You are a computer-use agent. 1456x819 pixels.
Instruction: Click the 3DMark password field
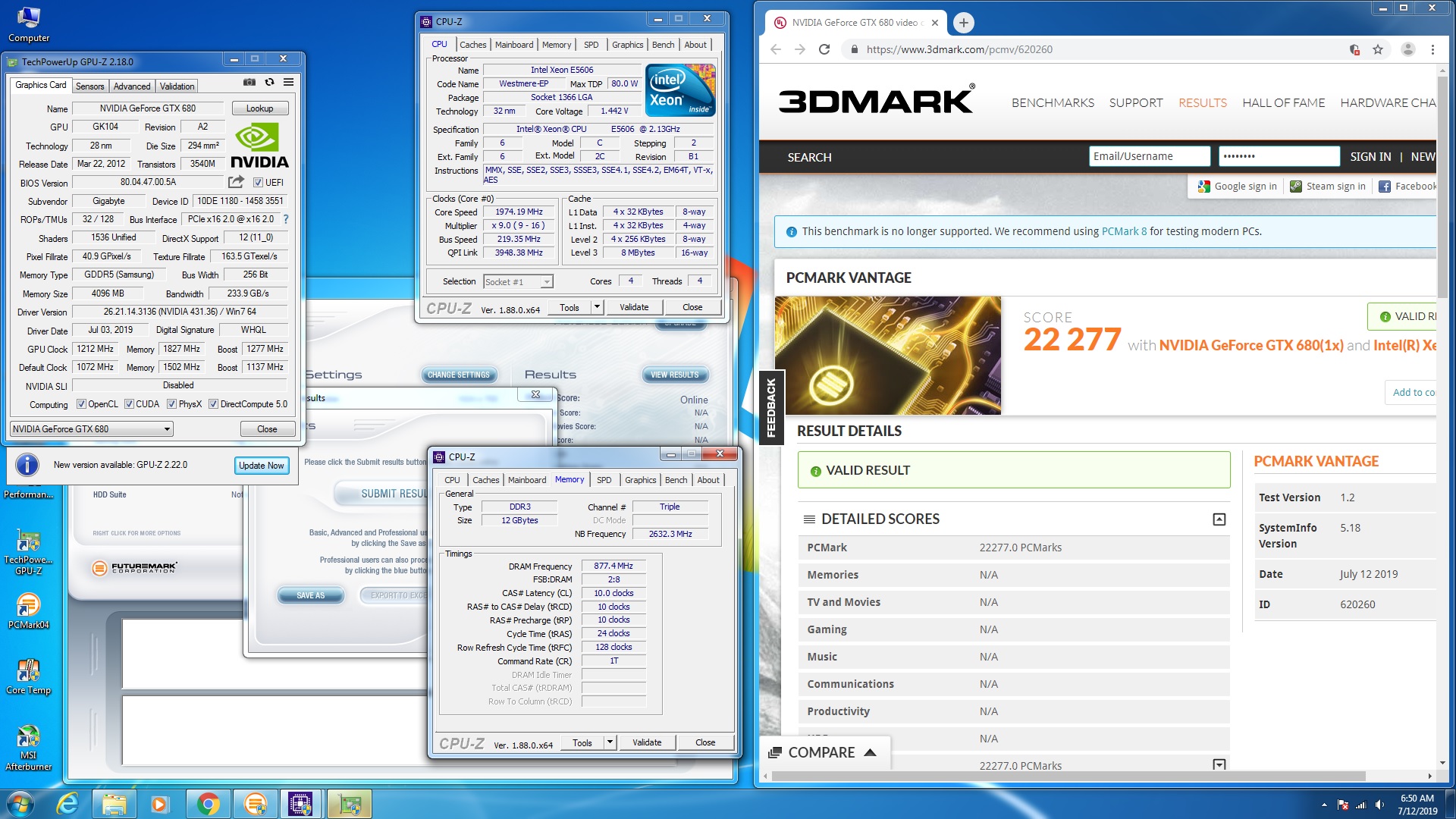[x=1279, y=156]
